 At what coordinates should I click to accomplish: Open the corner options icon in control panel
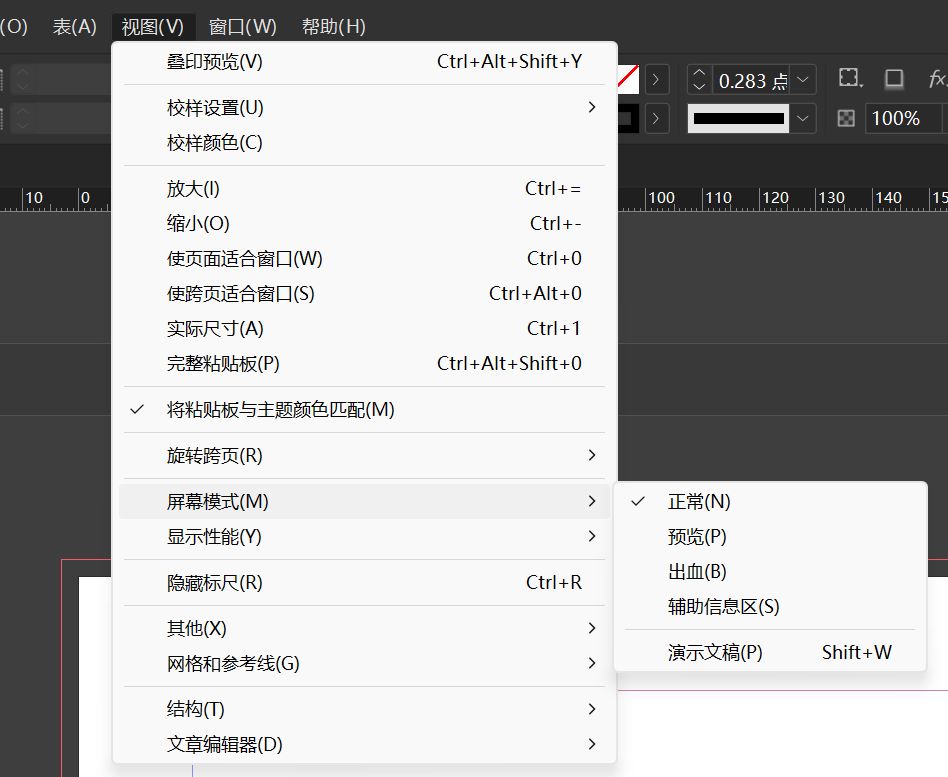851,77
